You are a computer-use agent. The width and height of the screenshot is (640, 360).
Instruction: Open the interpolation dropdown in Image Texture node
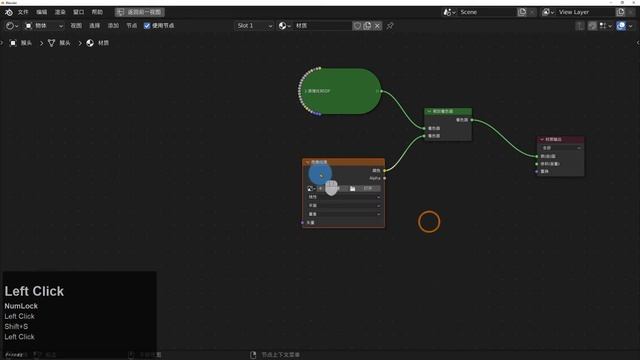pos(344,197)
